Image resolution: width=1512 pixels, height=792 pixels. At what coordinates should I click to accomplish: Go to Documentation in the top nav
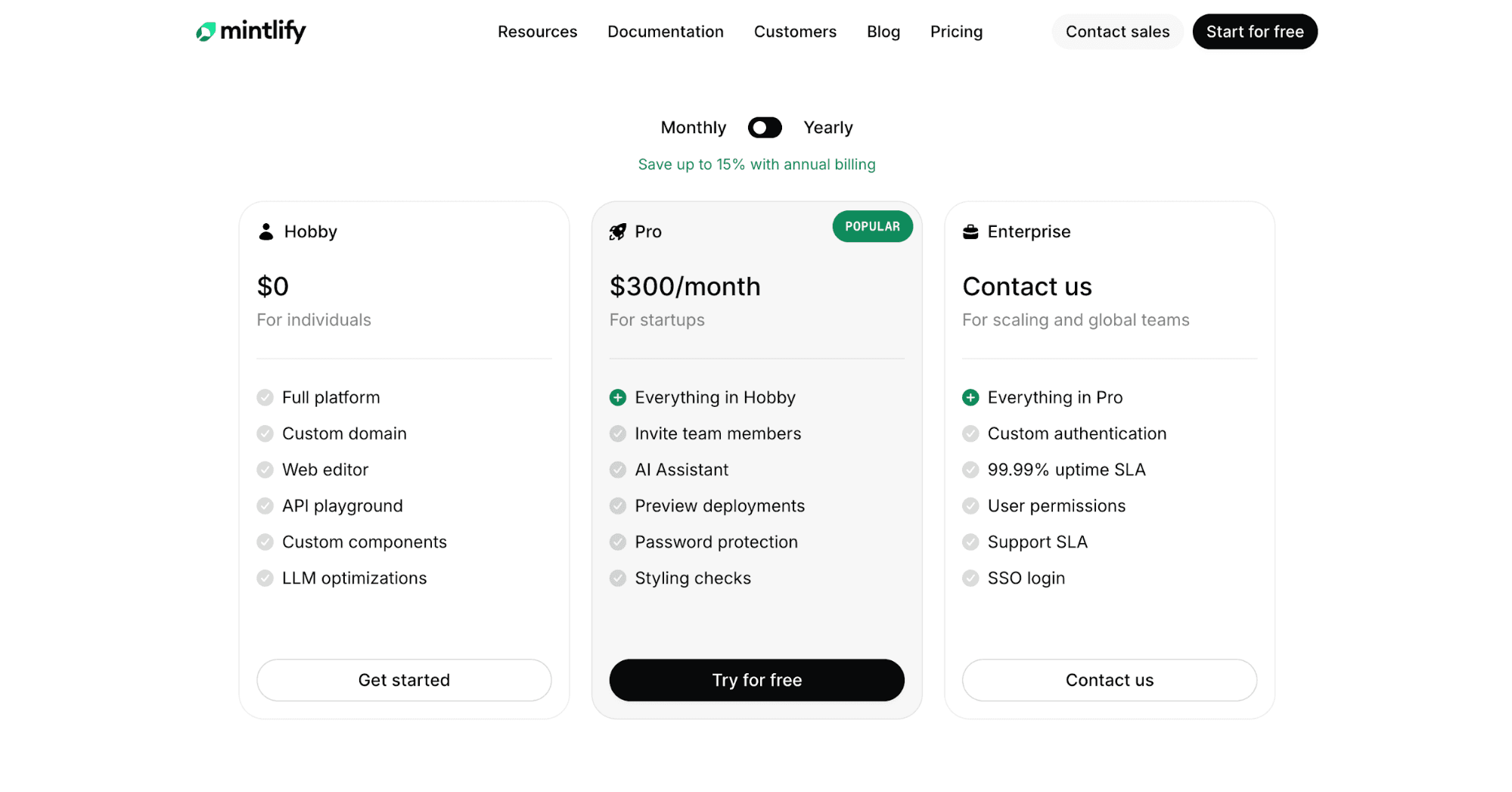pos(665,32)
